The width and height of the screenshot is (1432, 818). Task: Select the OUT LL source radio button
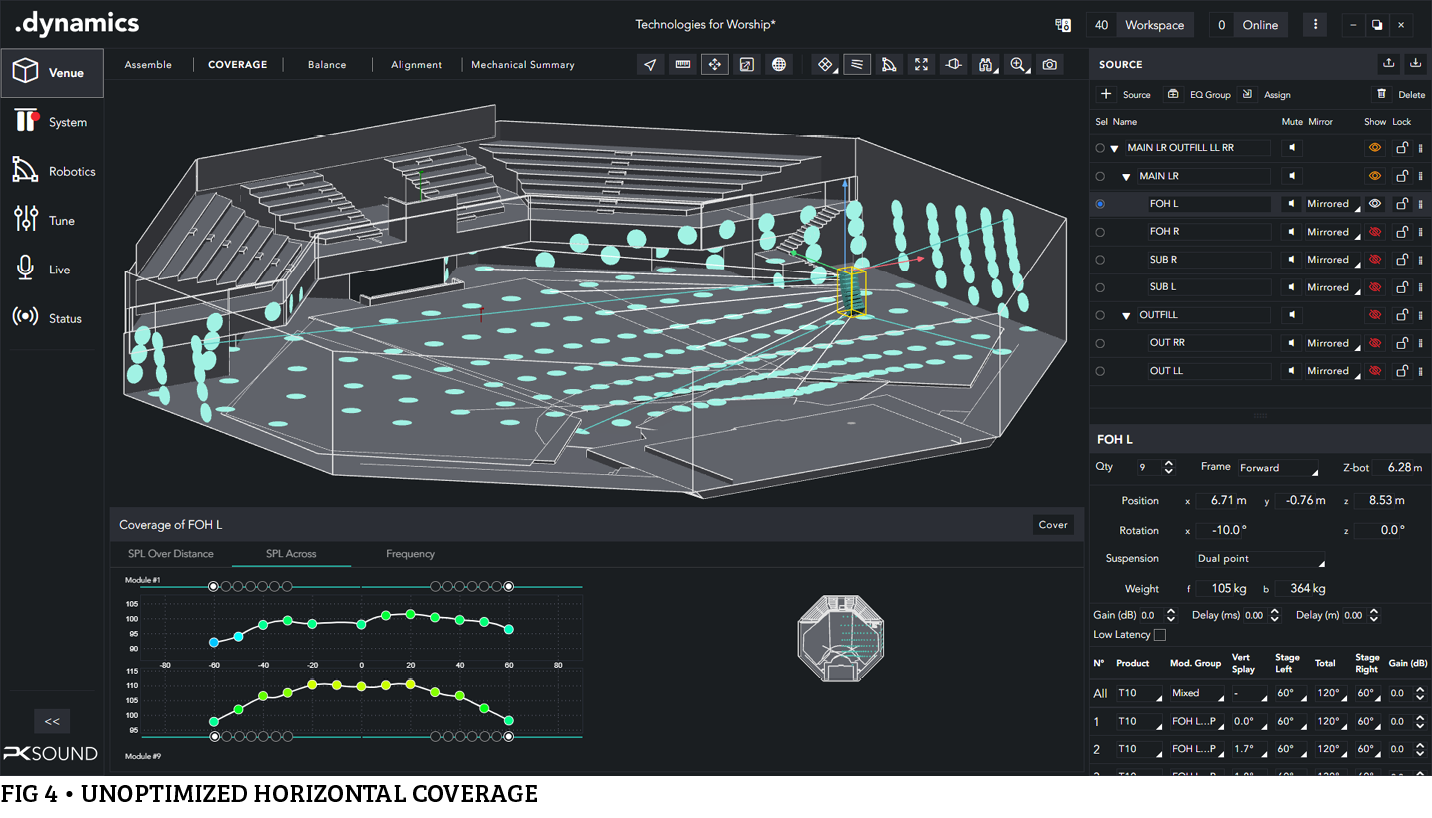click(x=1100, y=371)
